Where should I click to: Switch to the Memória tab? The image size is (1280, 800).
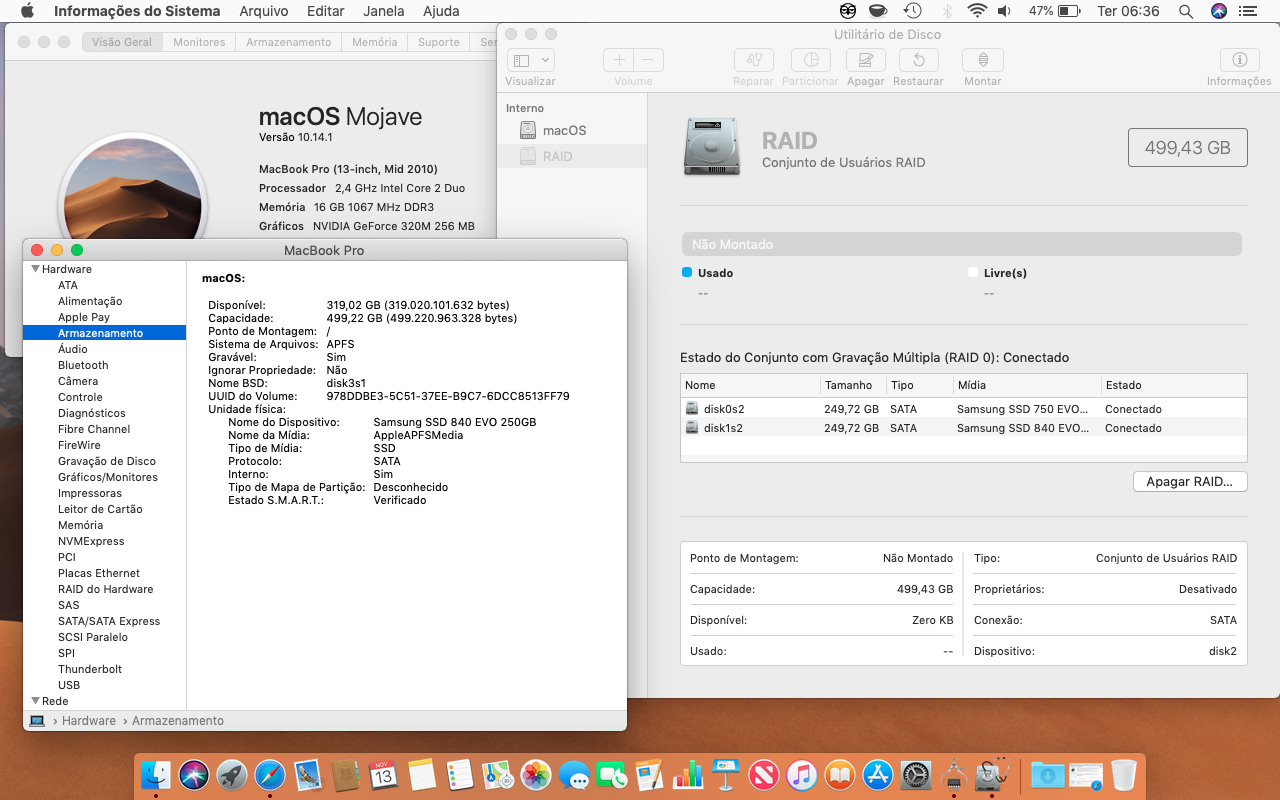375,42
